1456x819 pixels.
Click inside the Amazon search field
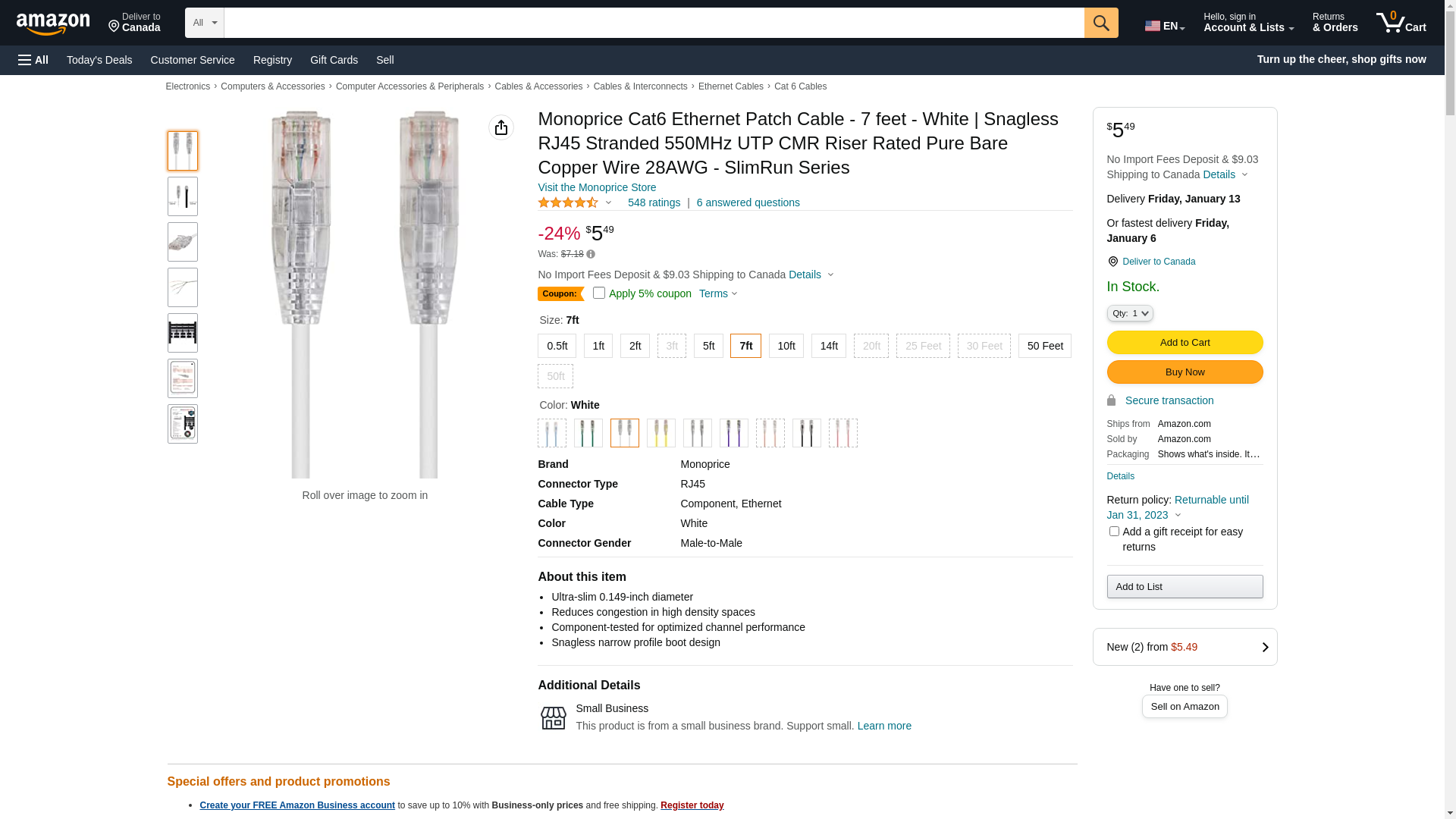653,23
